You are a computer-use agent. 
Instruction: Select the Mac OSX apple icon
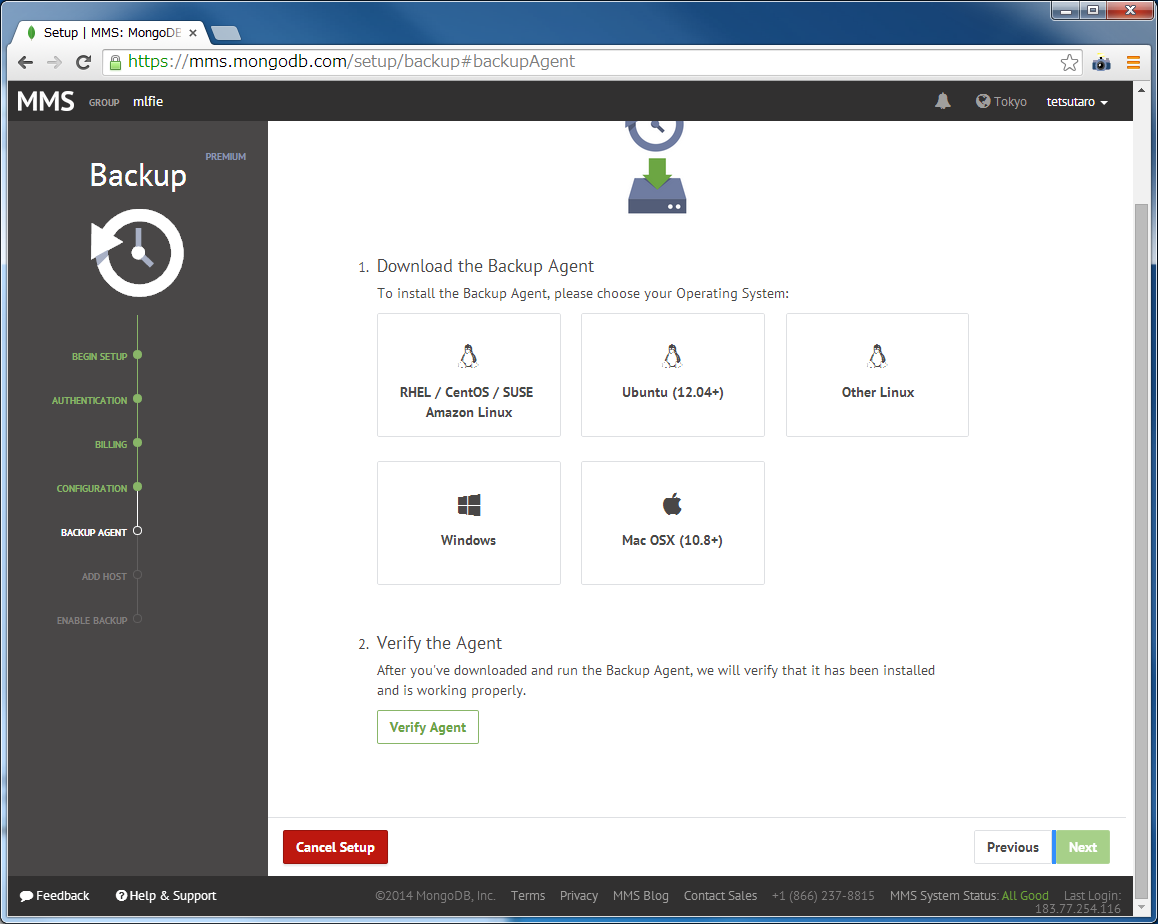pyautogui.click(x=672, y=503)
